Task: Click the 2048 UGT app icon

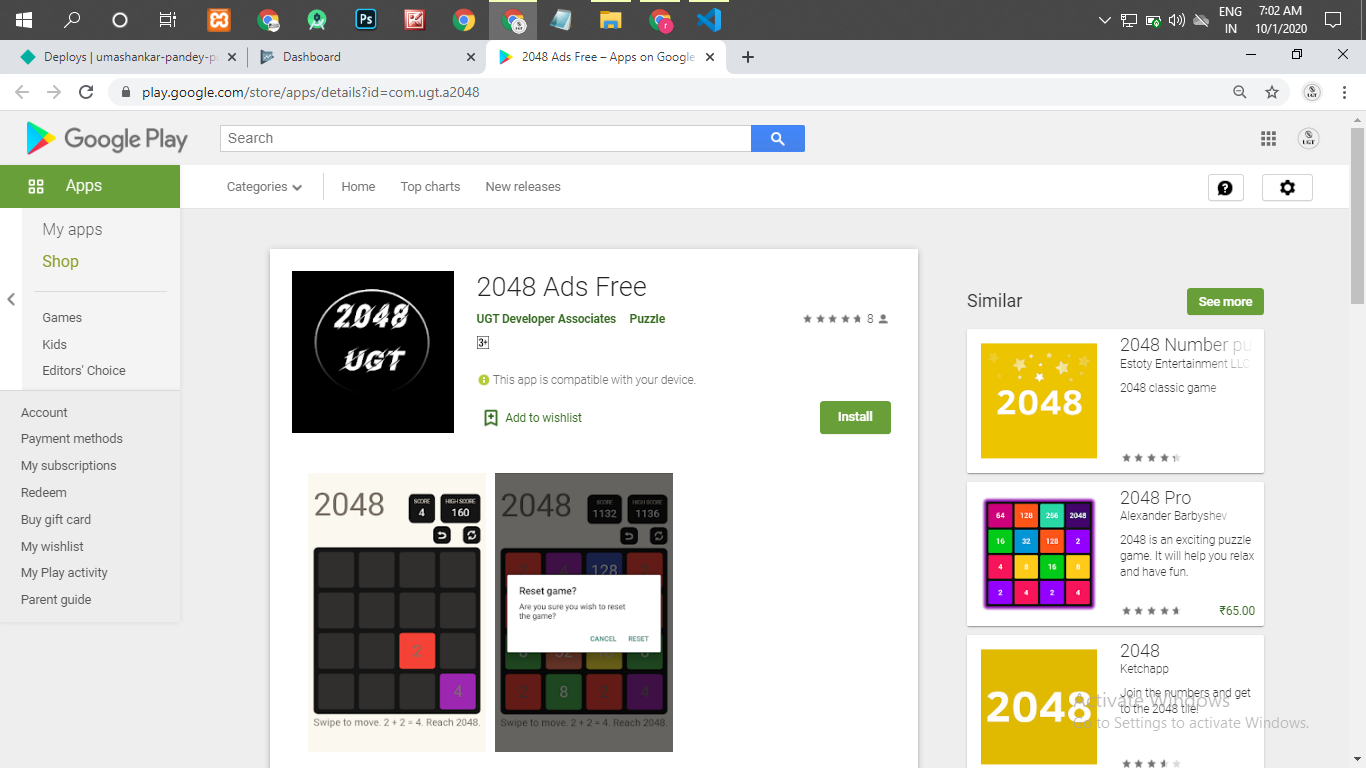Action: pyautogui.click(x=373, y=352)
